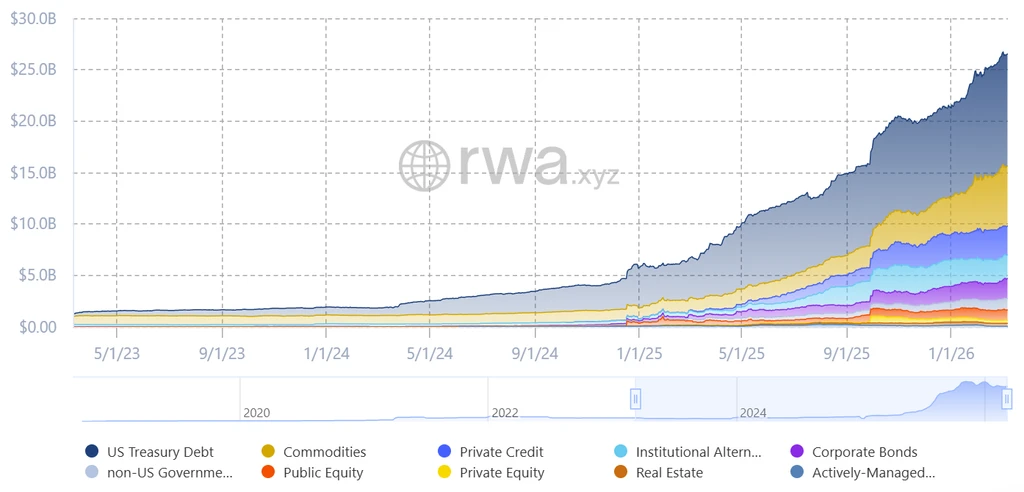Screen dimensions: 1024x492
Task: Click non-US Governme... legend entry
Action: (159, 472)
